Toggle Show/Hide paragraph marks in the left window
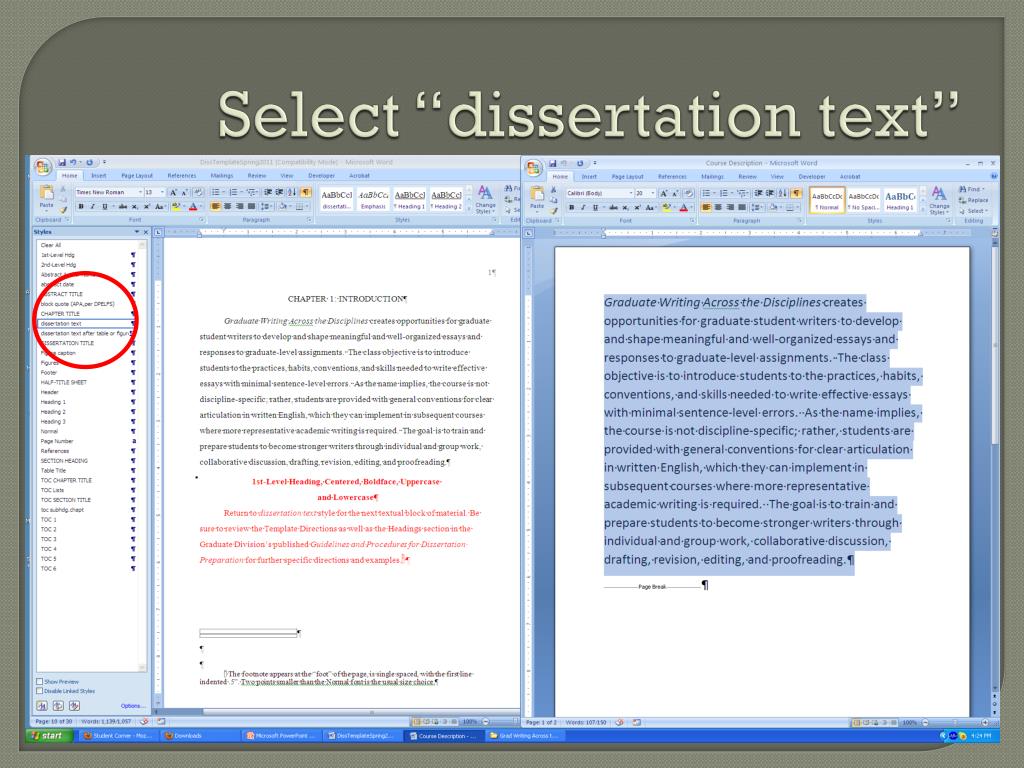The image size is (1024, 768). pos(305,192)
